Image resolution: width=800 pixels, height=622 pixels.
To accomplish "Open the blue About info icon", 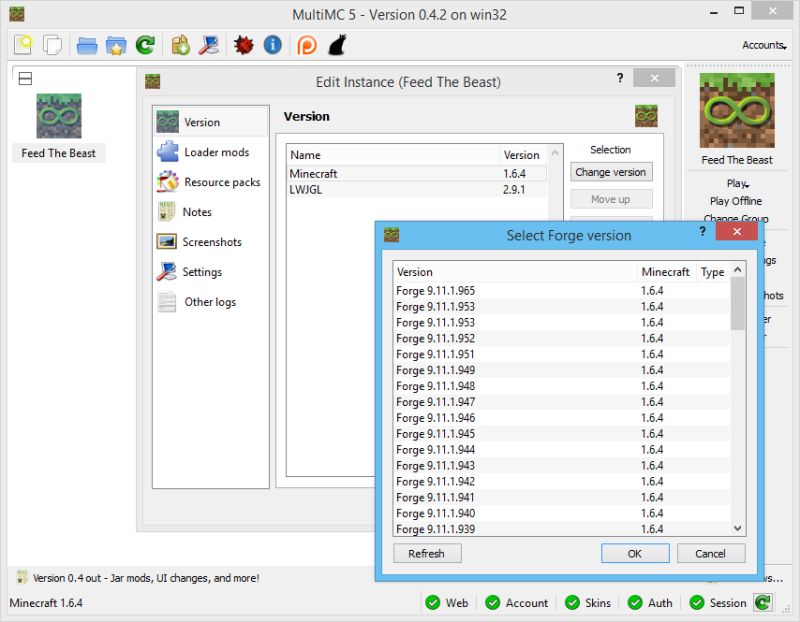I will point(272,45).
